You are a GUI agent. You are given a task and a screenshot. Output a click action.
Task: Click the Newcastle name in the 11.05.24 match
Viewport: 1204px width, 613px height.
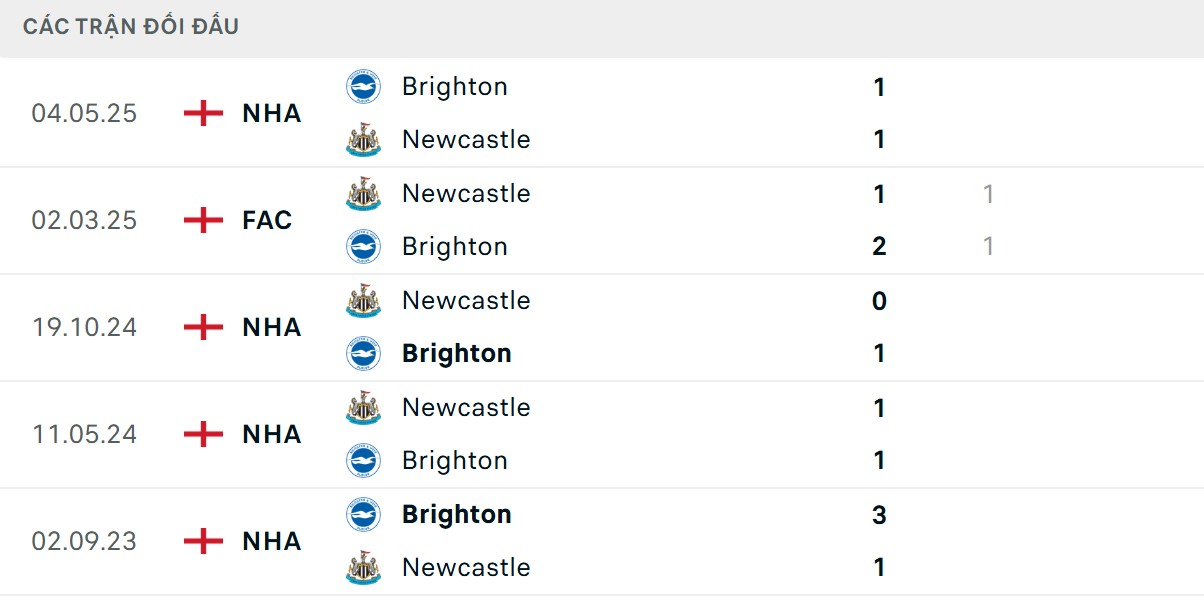(465, 407)
